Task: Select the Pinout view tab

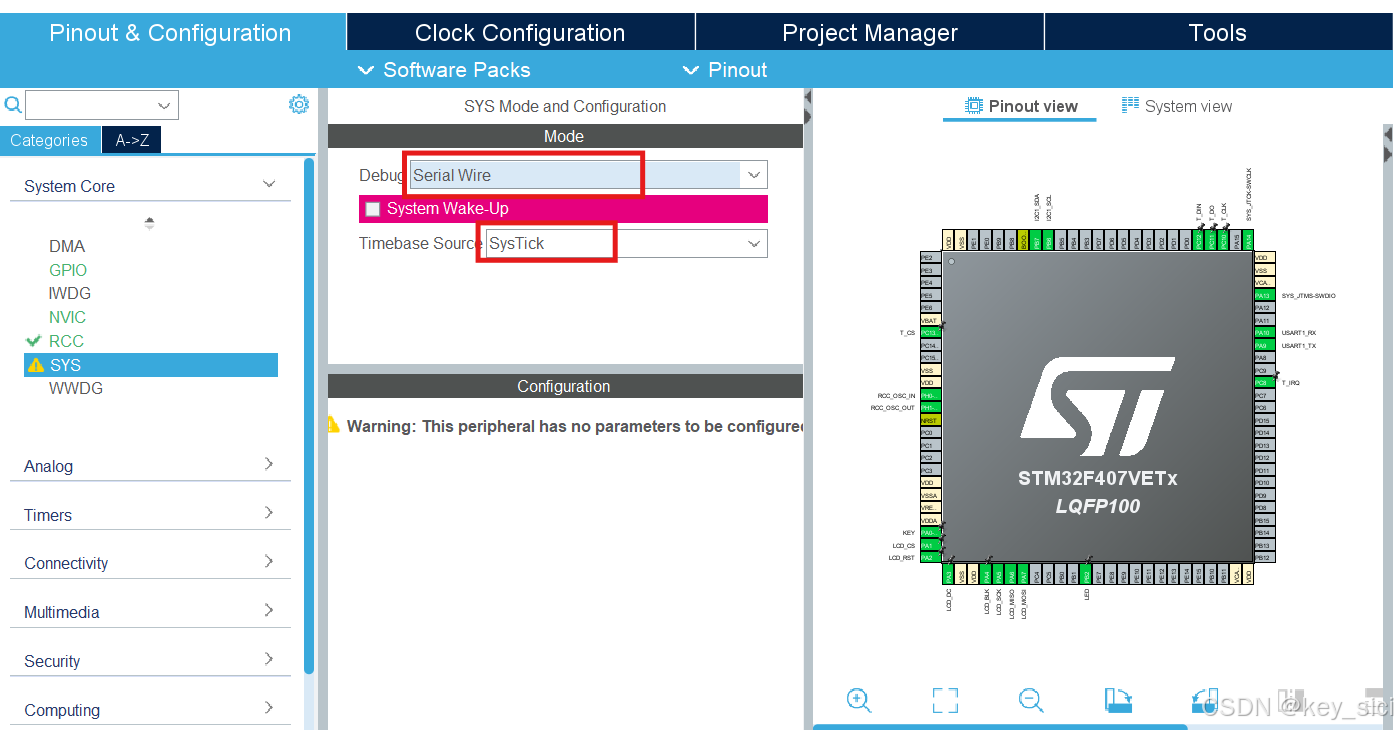Action: [x=1021, y=106]
